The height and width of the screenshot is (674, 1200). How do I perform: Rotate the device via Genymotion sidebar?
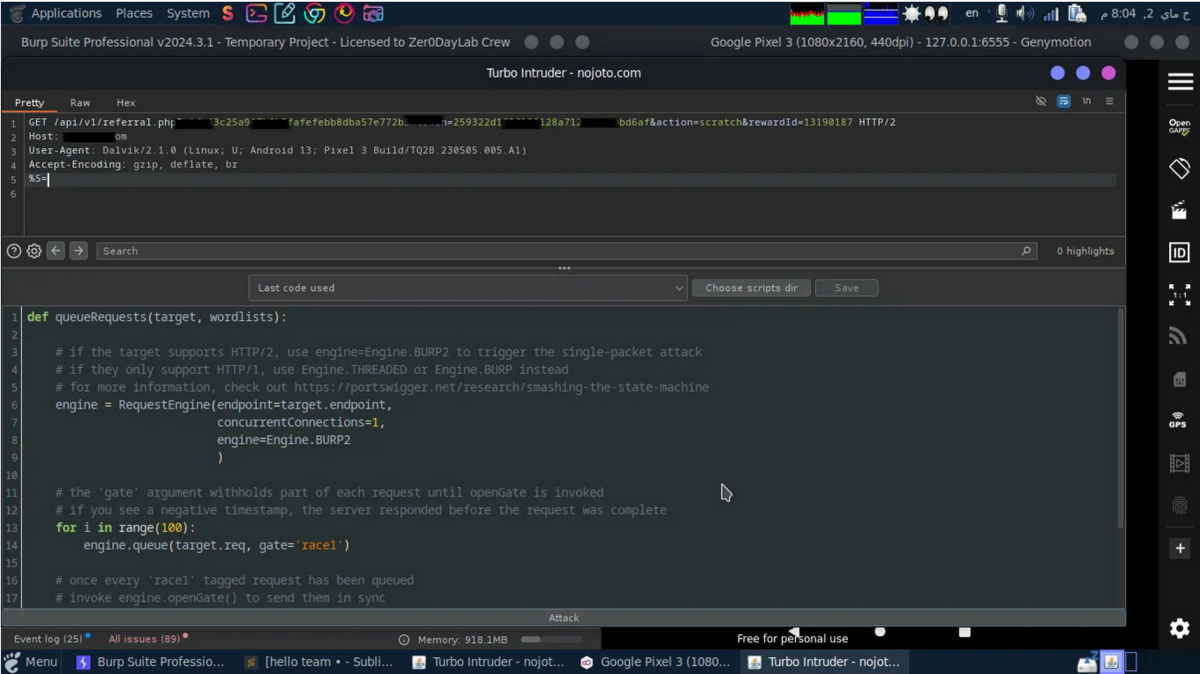(x=1180, y=168)
